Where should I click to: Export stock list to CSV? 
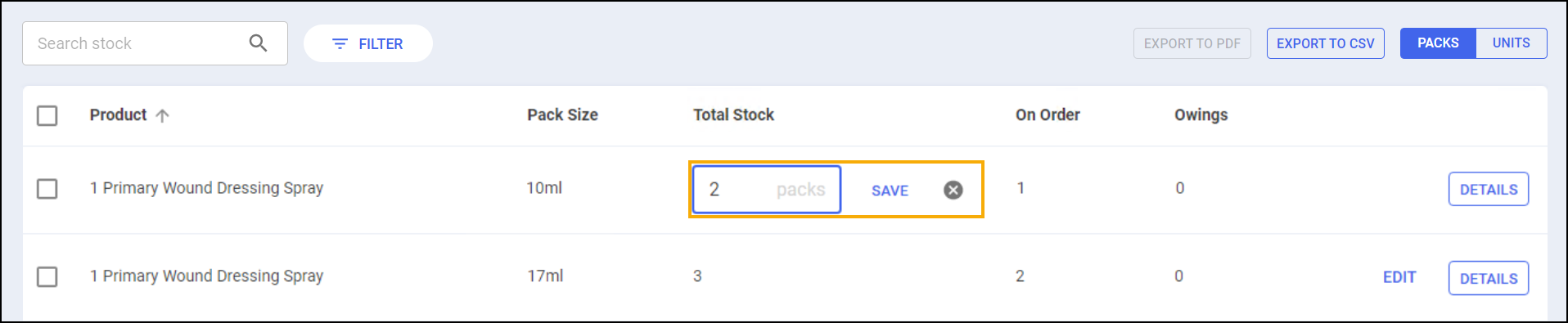1326,43
